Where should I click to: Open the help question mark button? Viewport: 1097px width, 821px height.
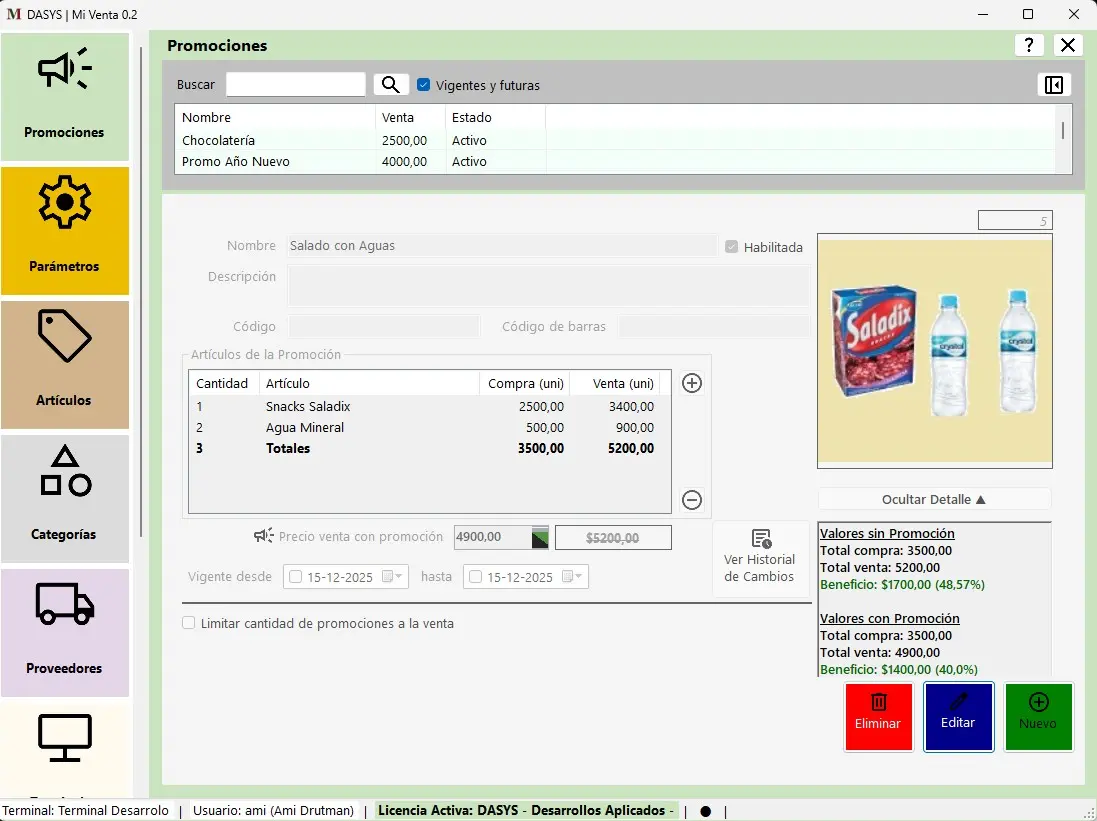(x=1029, y=45)
